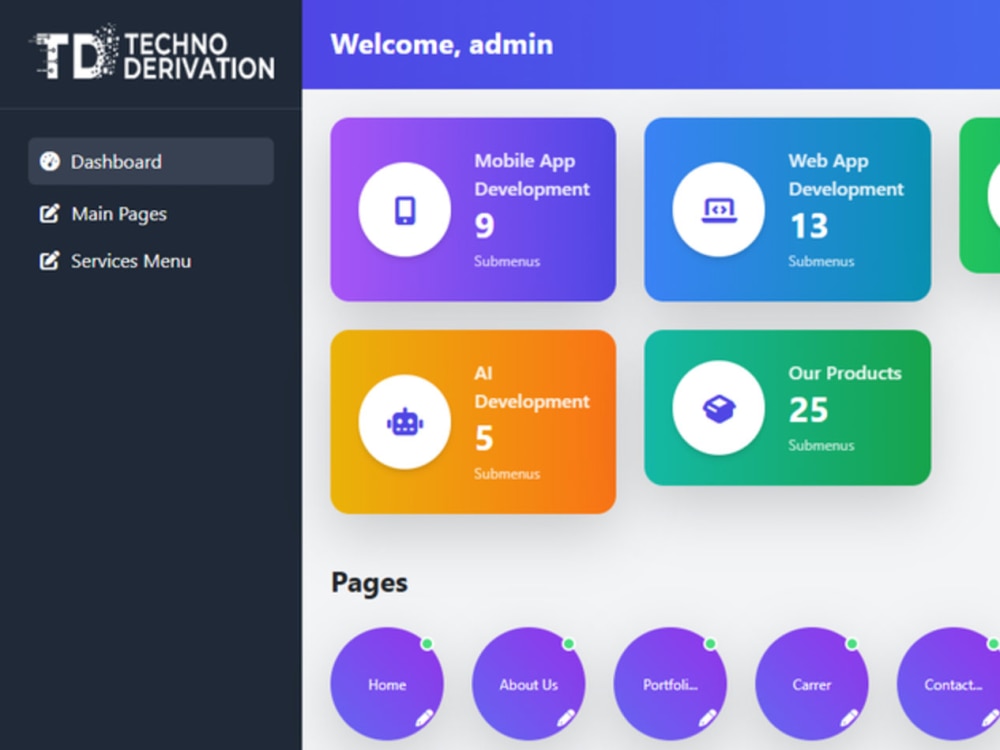This screenshot has width=1000, height=750.
Task: Click the laptop code icon circle
Action: pyautogui.click(x=719, y=210)
